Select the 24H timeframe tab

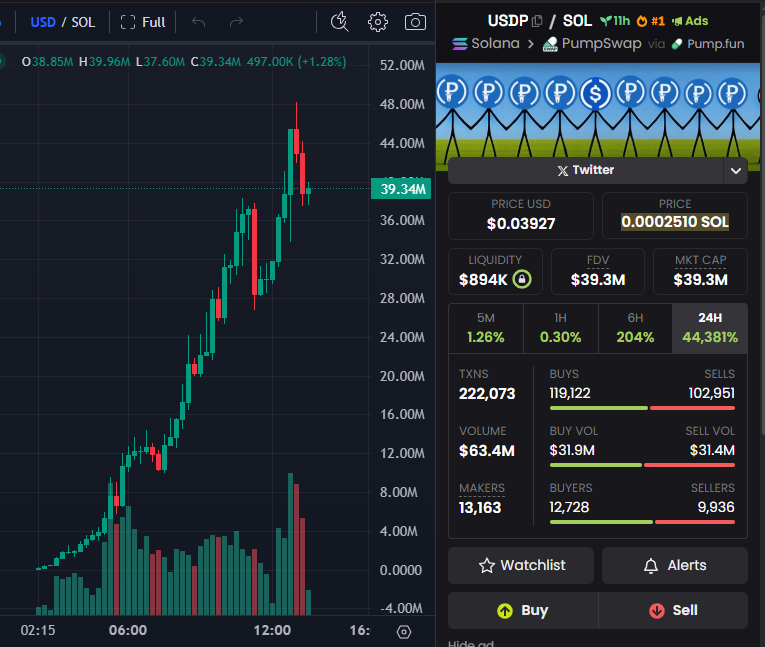click(x=710, y=328)
